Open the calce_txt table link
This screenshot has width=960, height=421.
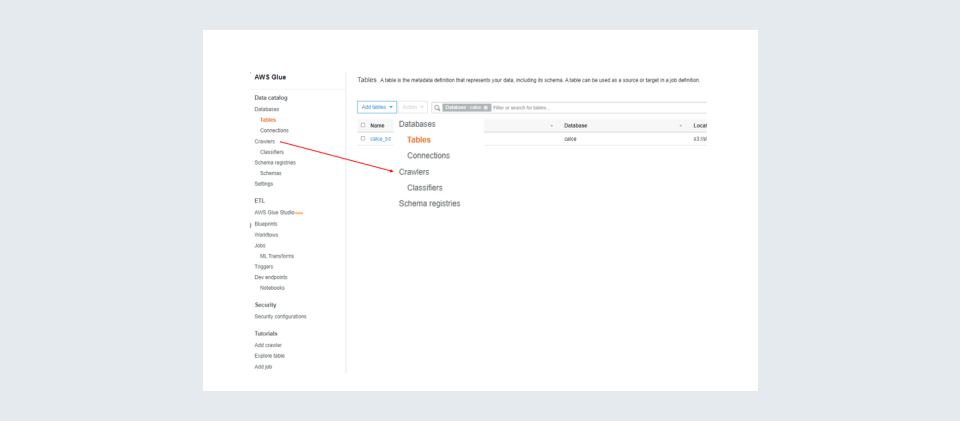tap(380, 139)
